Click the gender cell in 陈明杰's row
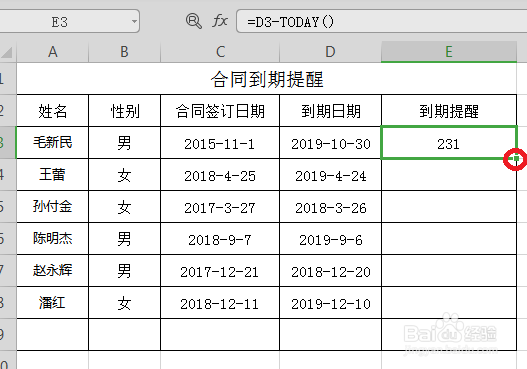Image resolution: width=527 pixels, height=369 pixels. point(125,239)
